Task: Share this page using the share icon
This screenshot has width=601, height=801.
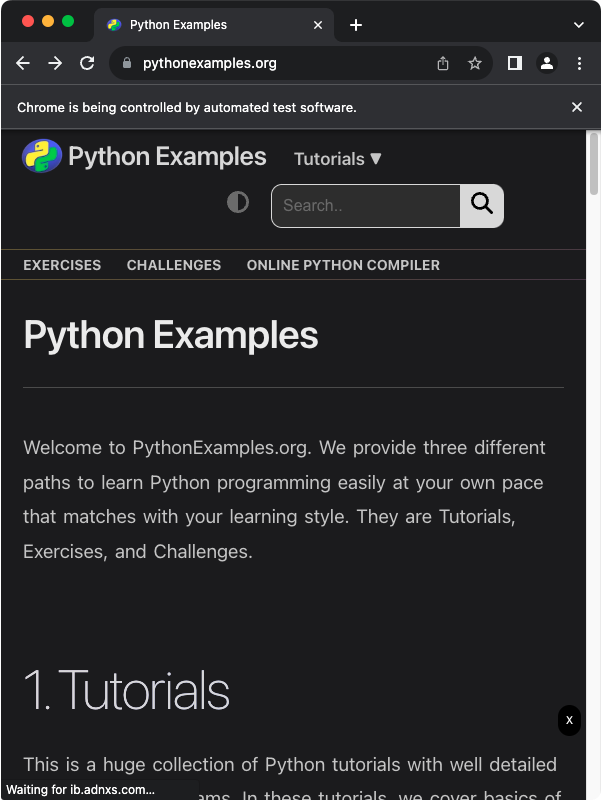Action: pos(443,63)
